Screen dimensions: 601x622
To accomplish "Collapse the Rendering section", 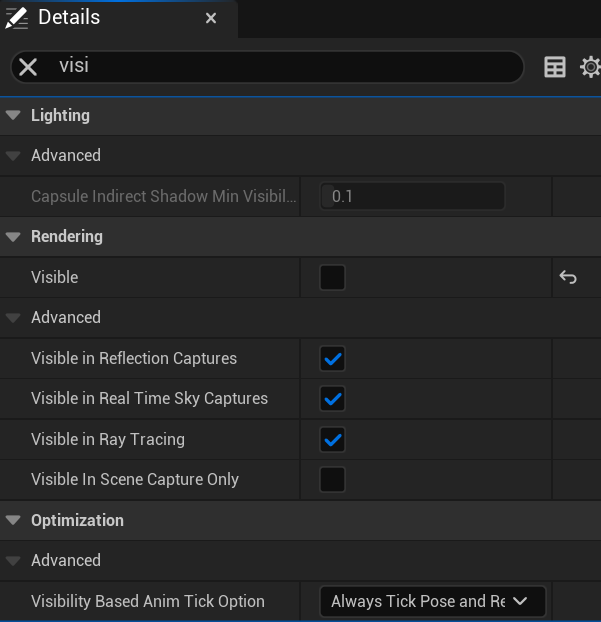I will [x=13, y=237].
